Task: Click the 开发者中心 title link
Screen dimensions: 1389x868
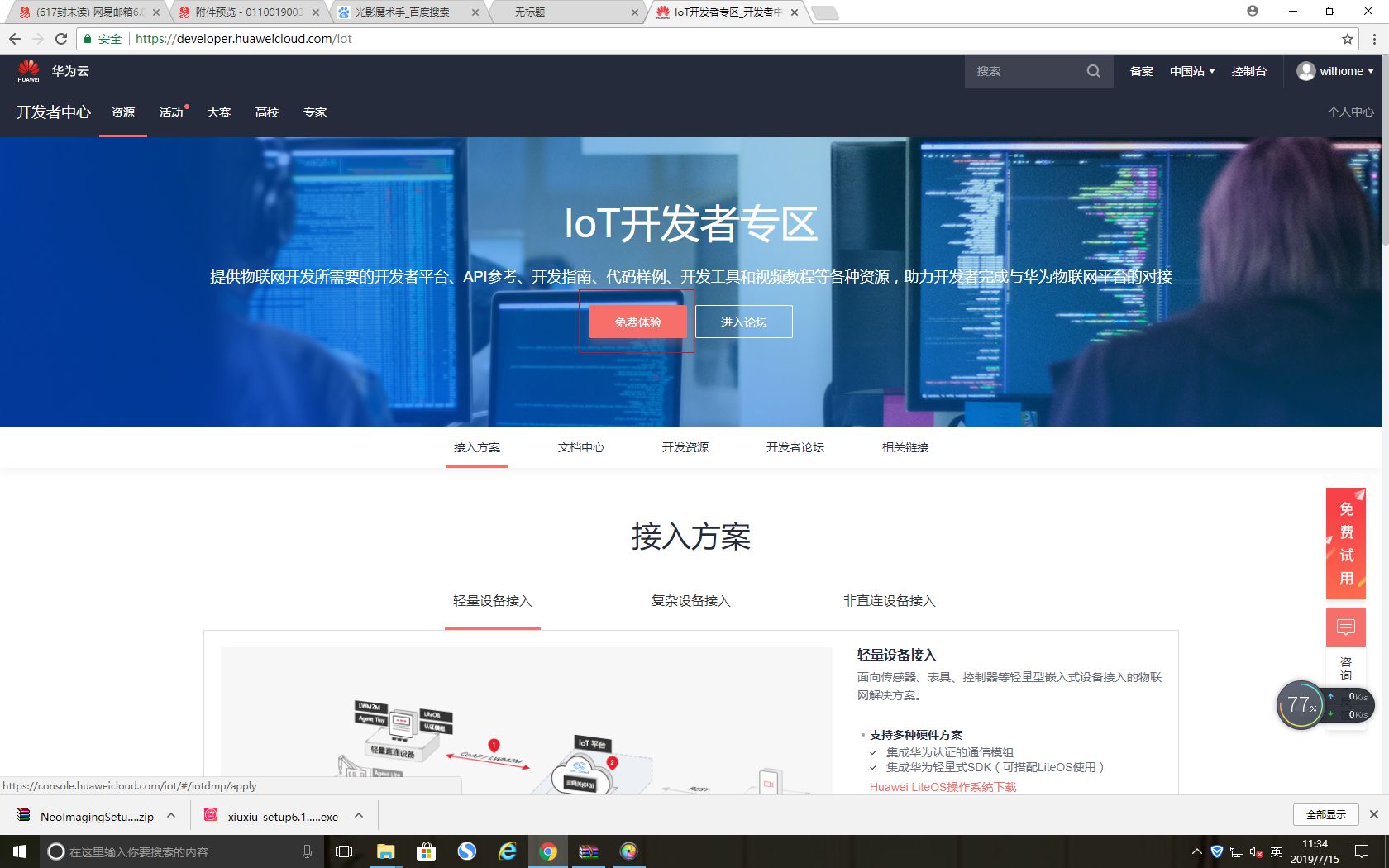Action: 54,112
